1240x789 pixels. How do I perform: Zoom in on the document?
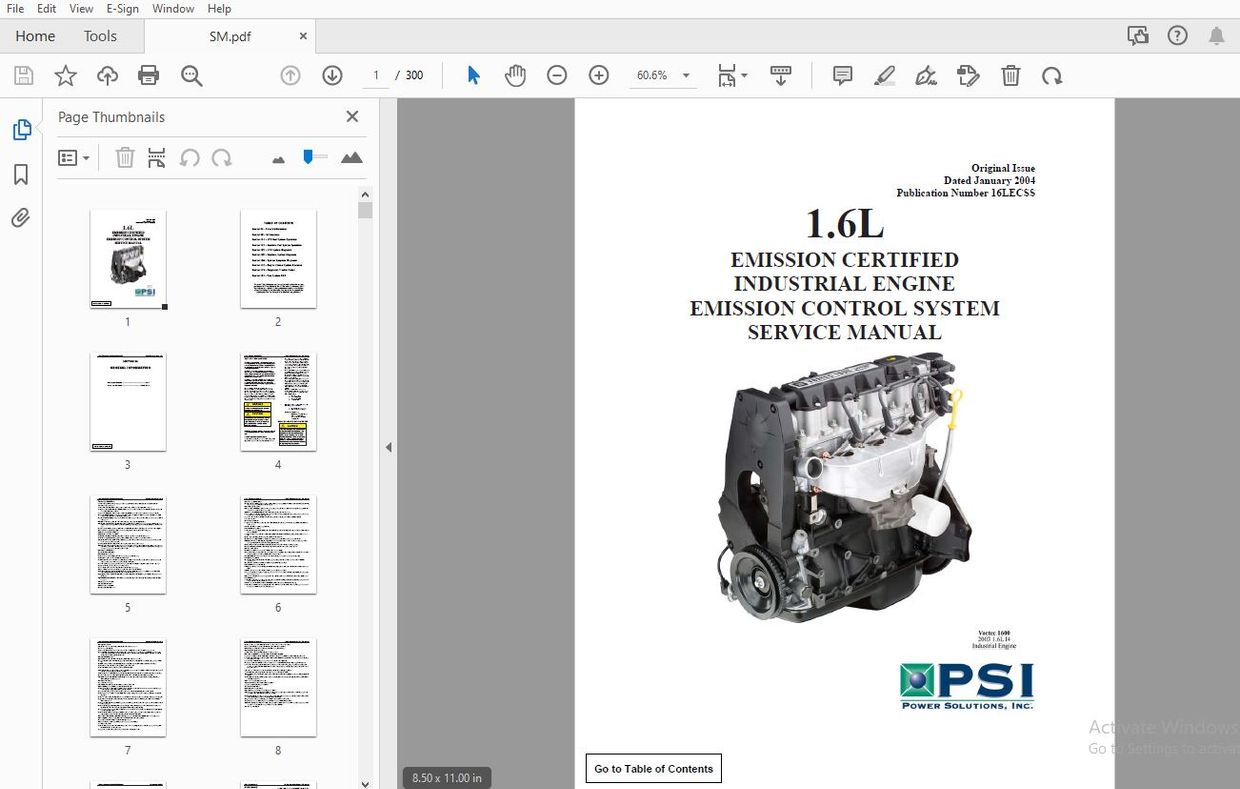(x=598, y=75)
